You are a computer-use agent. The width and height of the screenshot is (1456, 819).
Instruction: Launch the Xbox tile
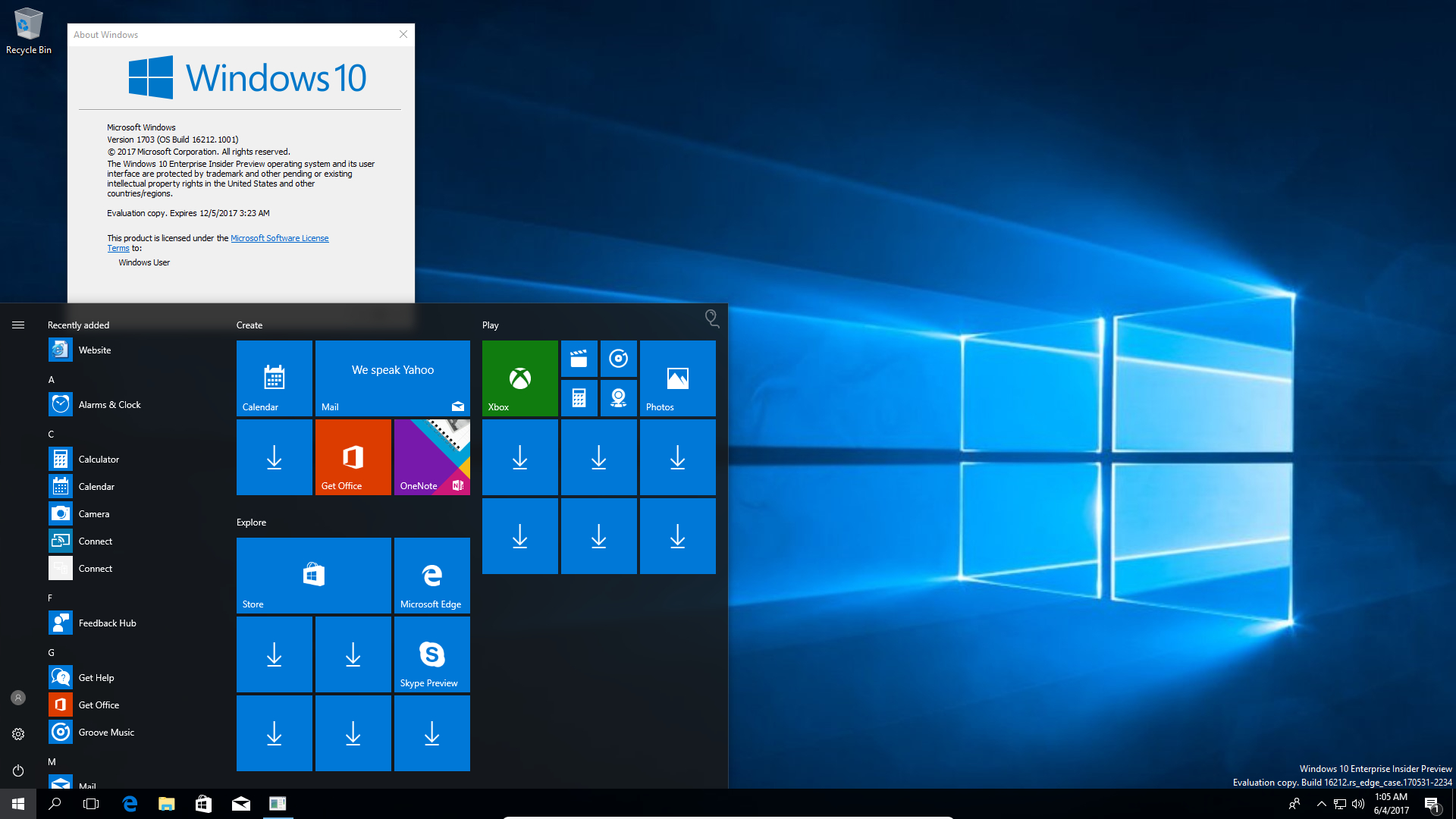click(520, 378)
